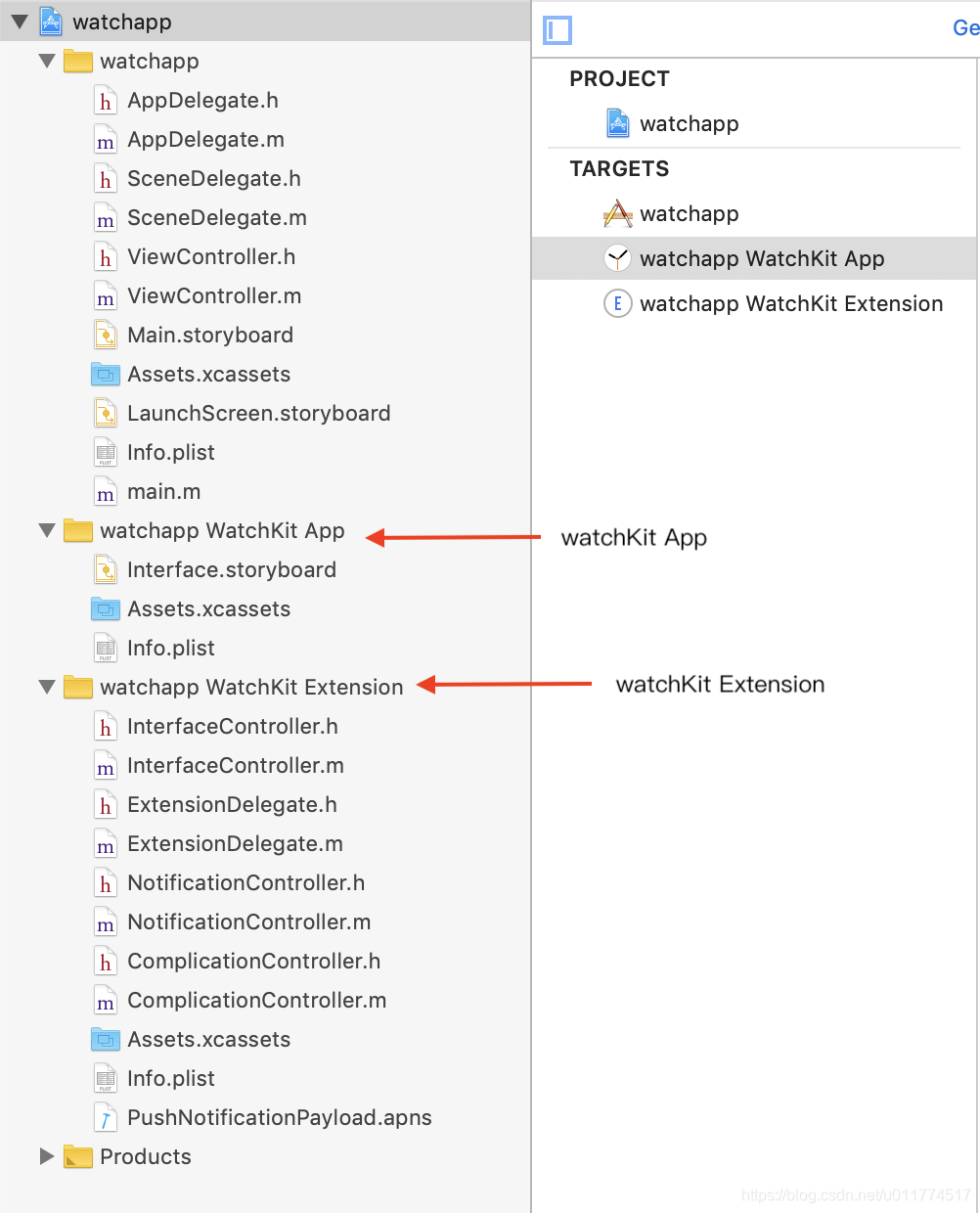Select the Products group label

click(146, 1156)
